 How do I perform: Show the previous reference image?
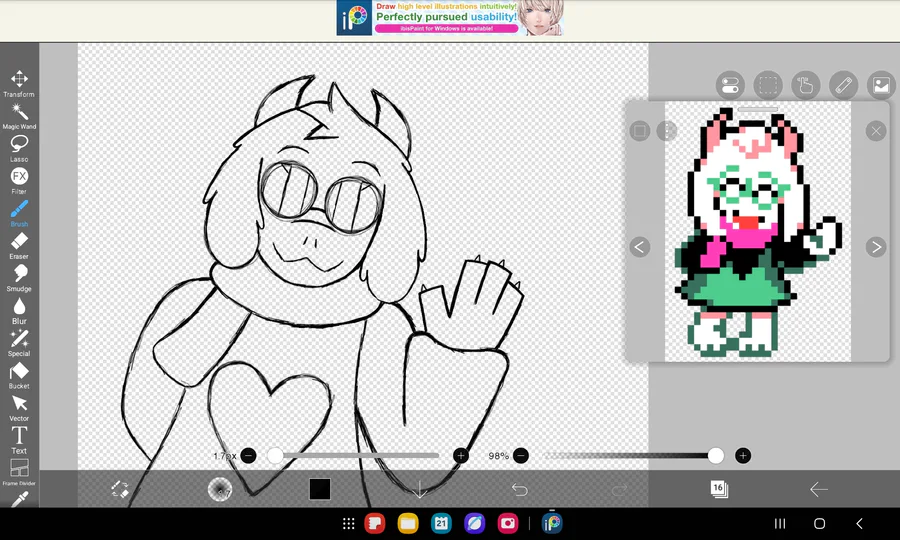pos(640,247)
